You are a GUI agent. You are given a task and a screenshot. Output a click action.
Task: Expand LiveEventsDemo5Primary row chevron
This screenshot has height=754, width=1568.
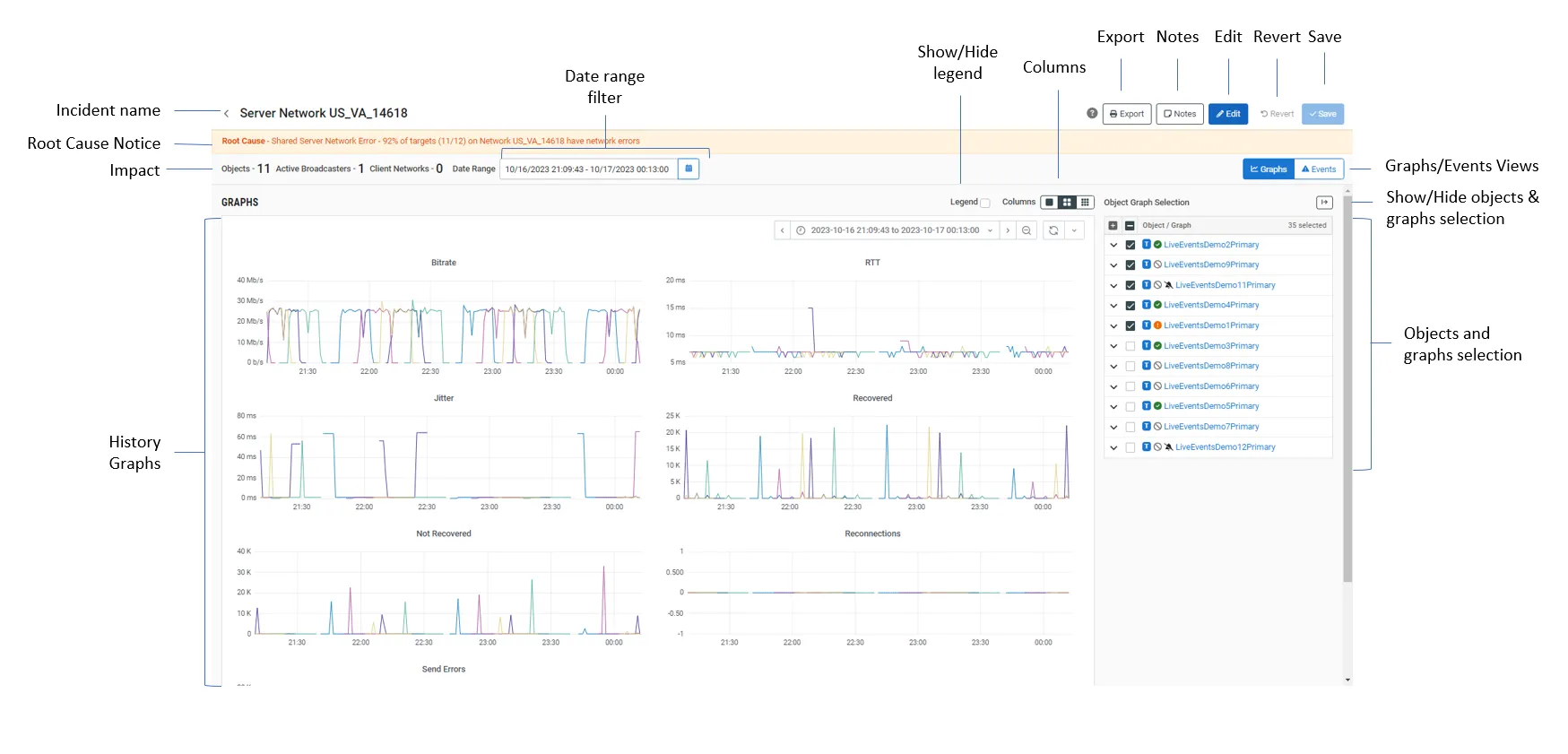click(1113, 407)
